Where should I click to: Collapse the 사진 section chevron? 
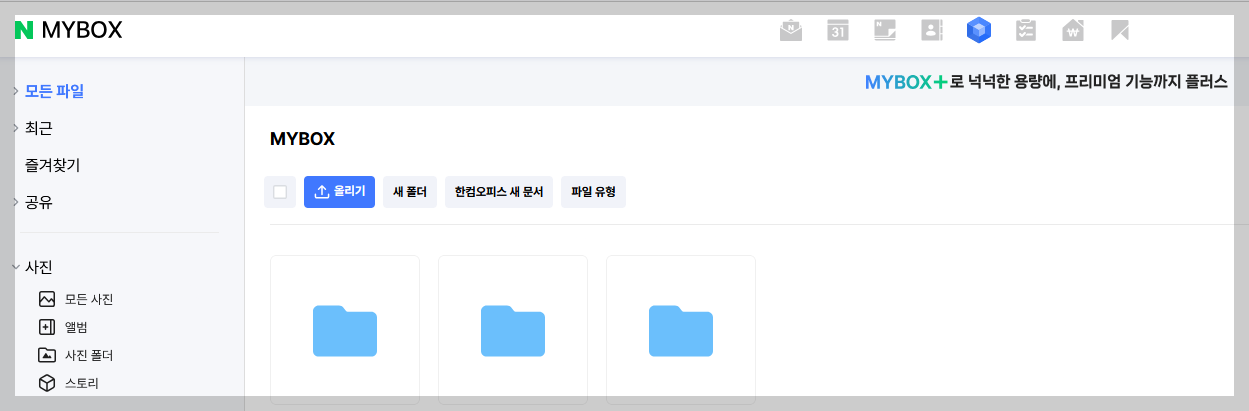coord(15,267)
